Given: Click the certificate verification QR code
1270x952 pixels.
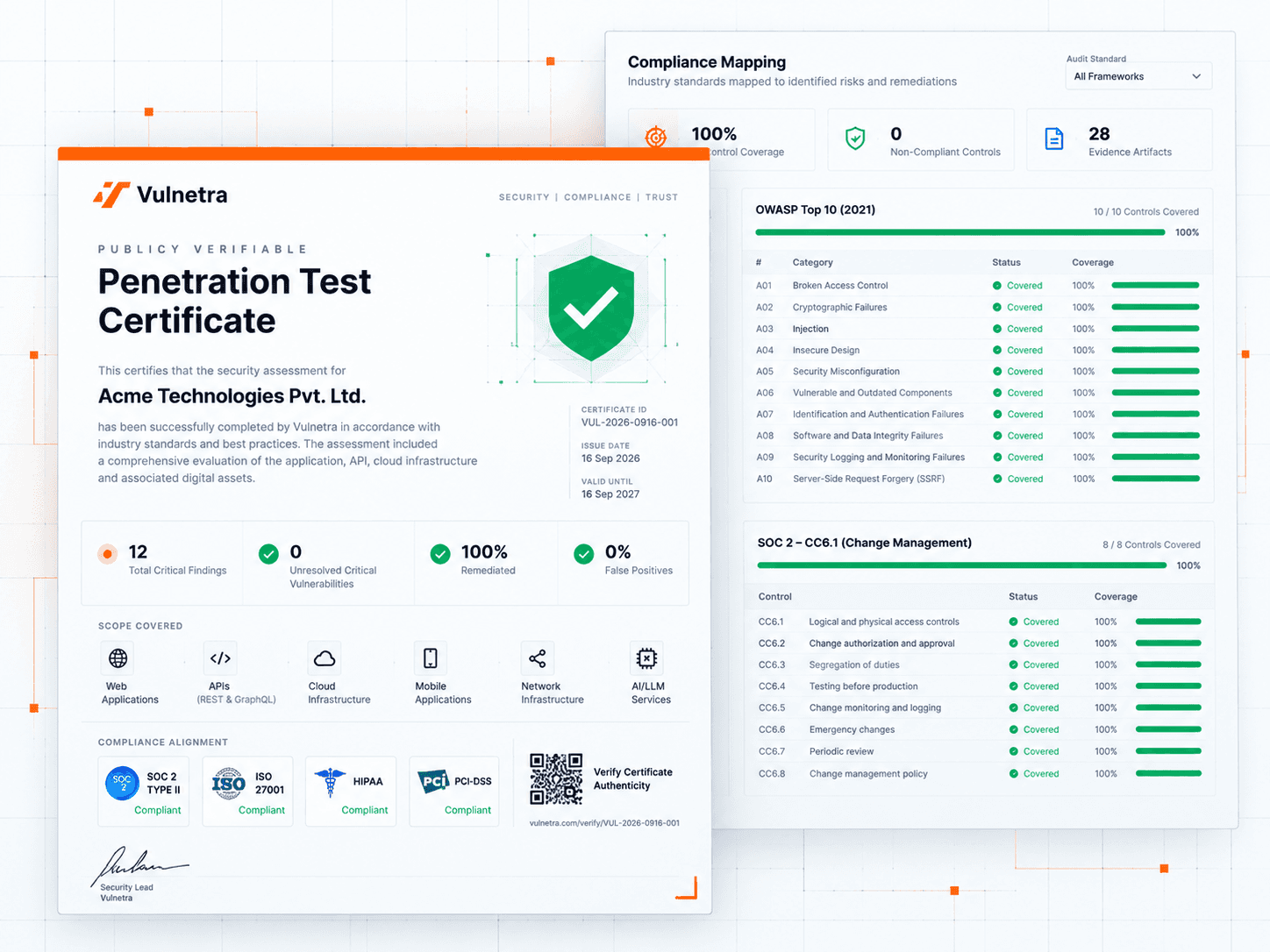Looking at the screenshot, I should pyautogui.click(x=556, y=779).
